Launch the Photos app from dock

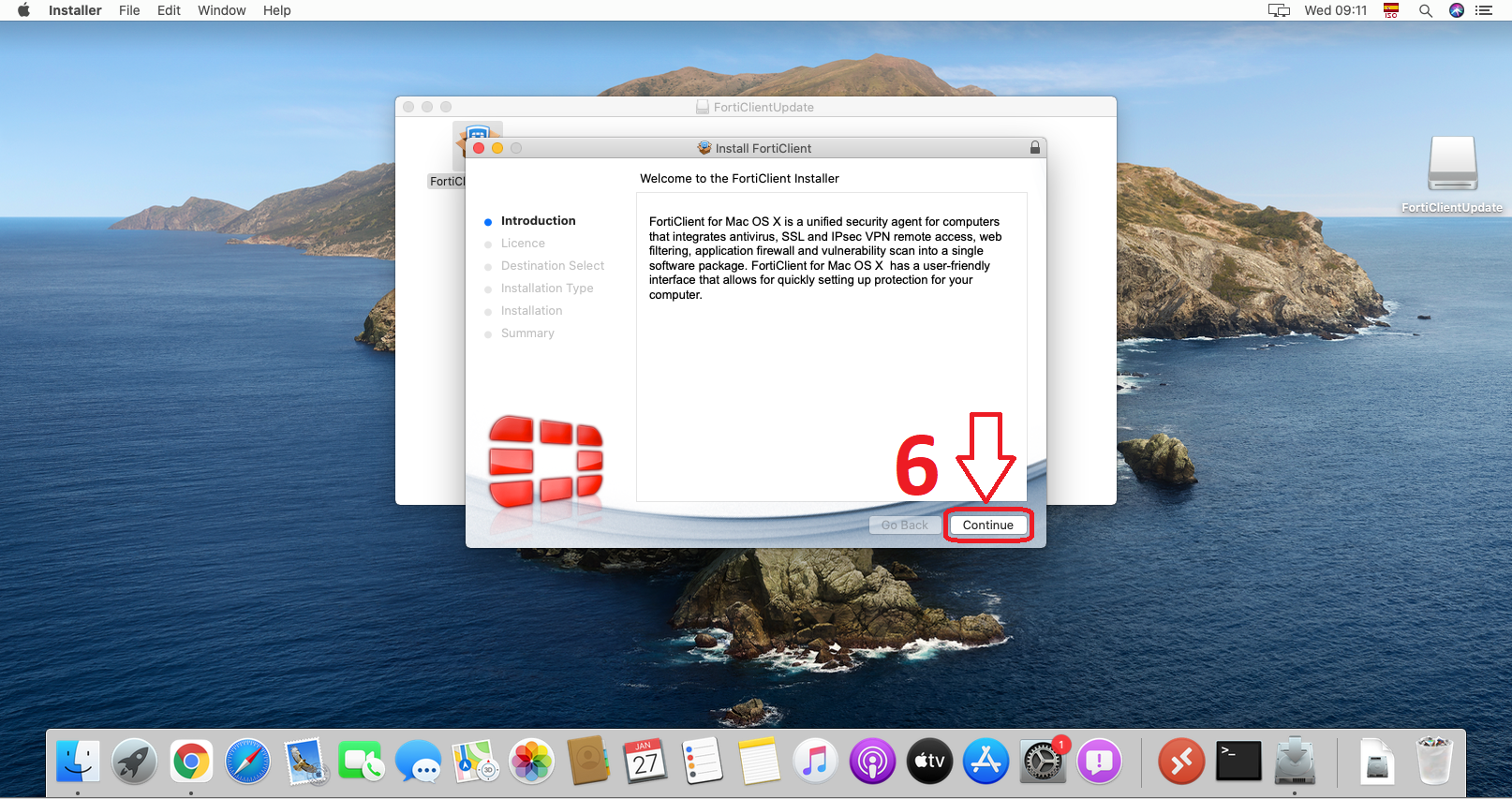tap(531, 762)
